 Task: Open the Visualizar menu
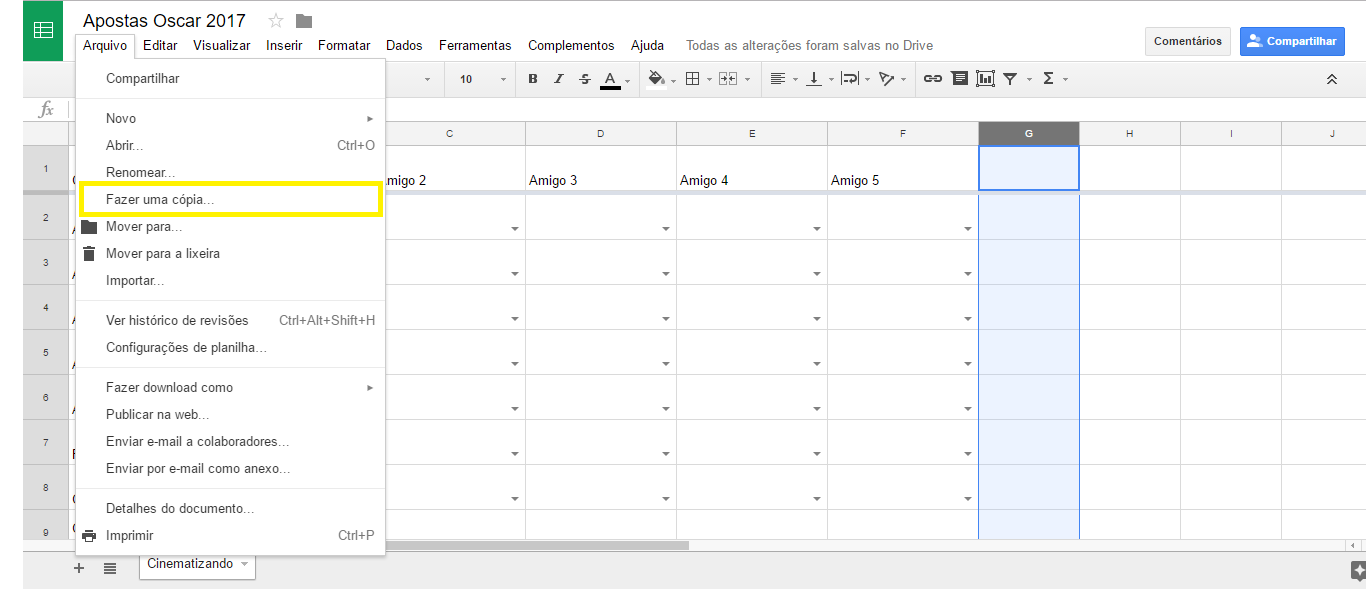pyautogui.click(x=222, y=45)
